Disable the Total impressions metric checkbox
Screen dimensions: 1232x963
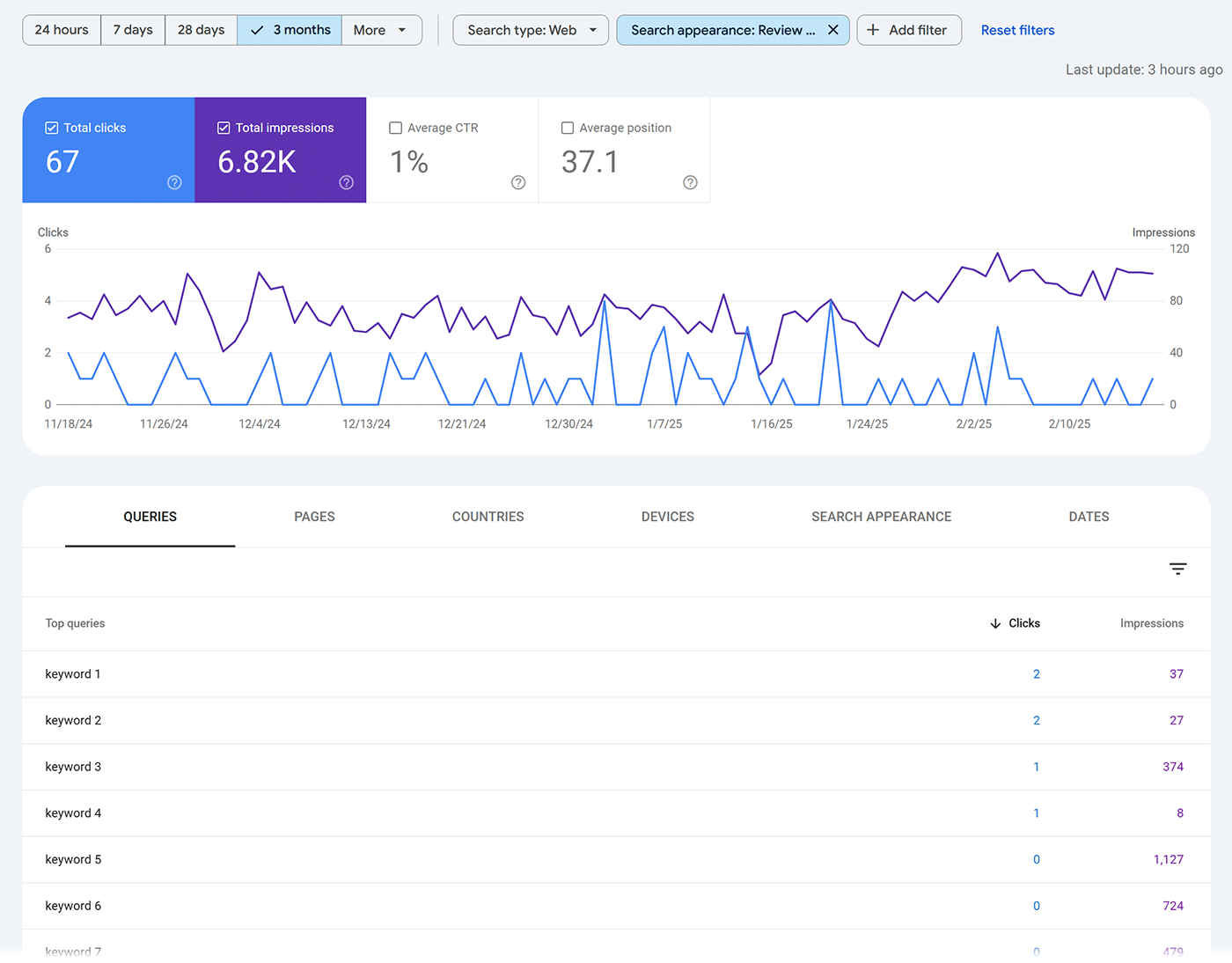tap(224, 128)
